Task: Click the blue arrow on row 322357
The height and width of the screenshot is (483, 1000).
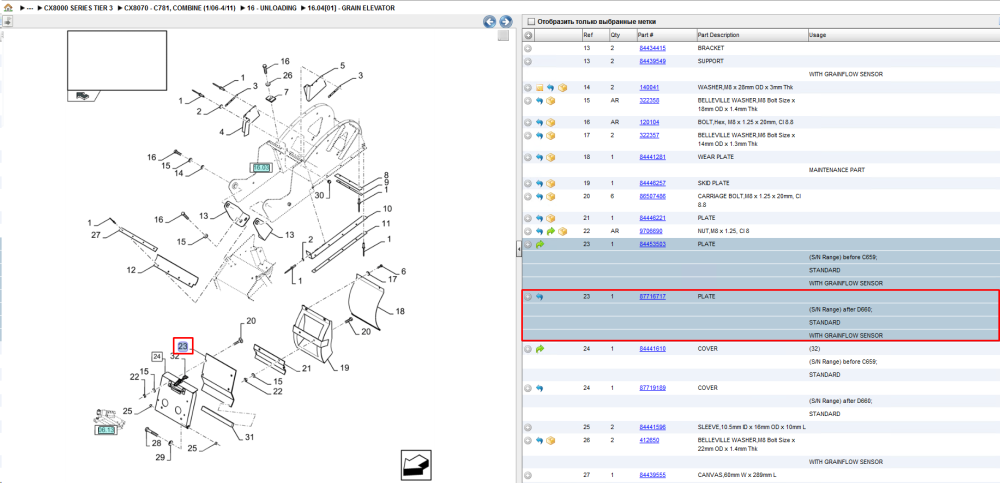Action: 540,135
